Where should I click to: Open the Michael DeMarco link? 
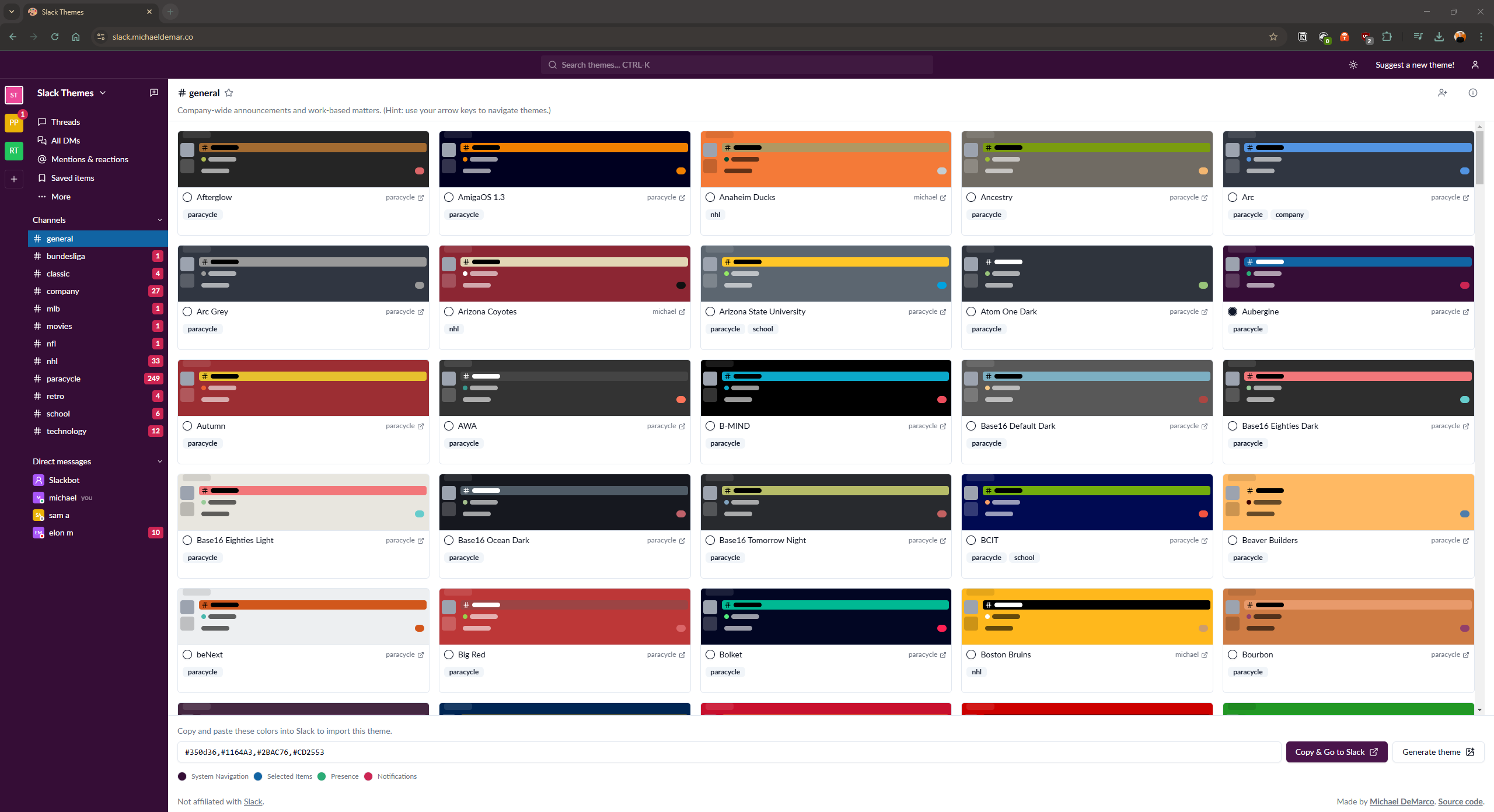1402,801
